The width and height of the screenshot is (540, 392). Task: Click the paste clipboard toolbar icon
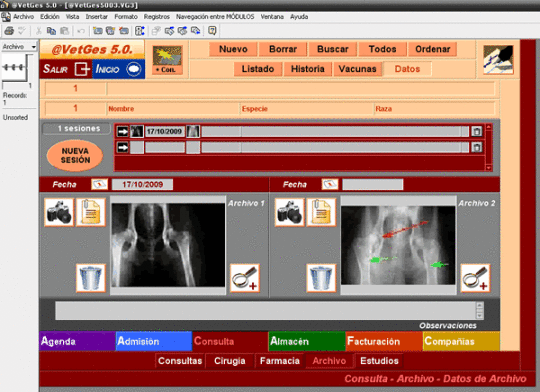(x=64, y=31)
